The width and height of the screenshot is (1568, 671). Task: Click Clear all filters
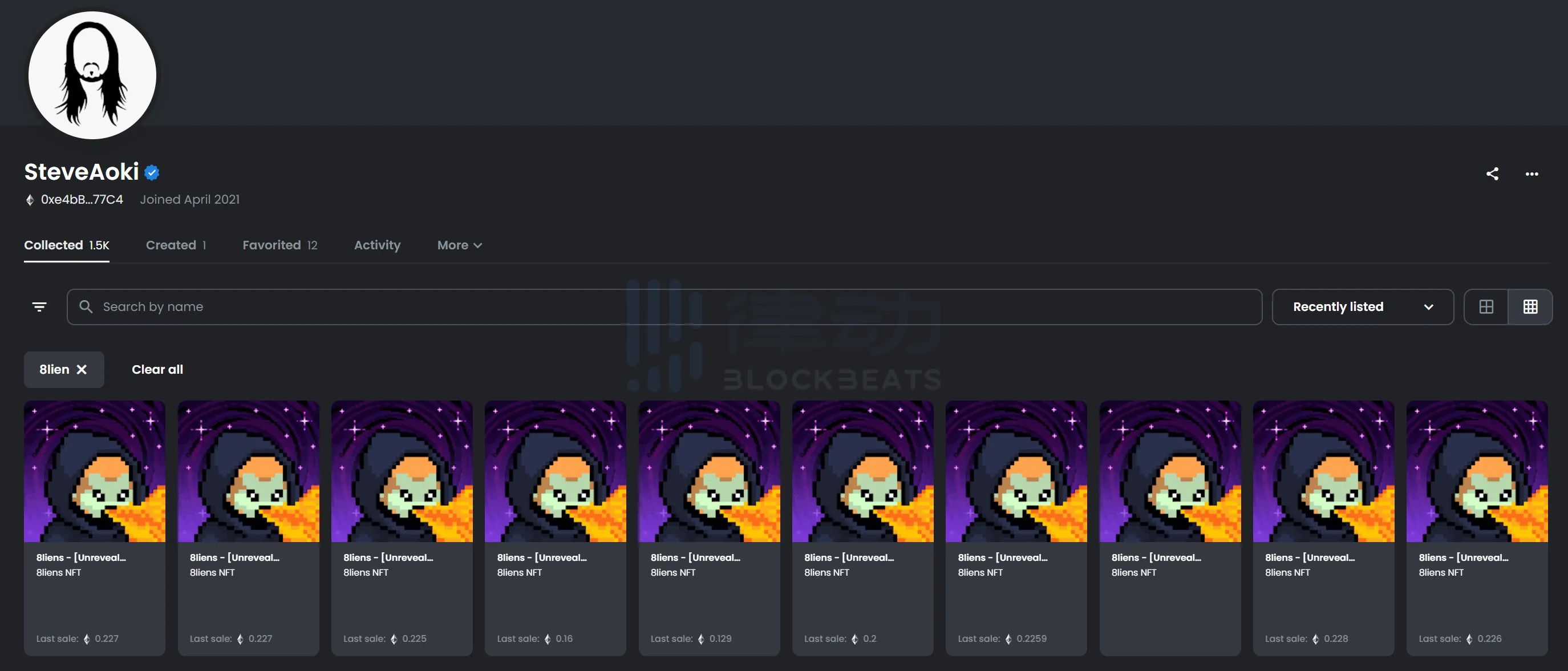pos(157,370)
